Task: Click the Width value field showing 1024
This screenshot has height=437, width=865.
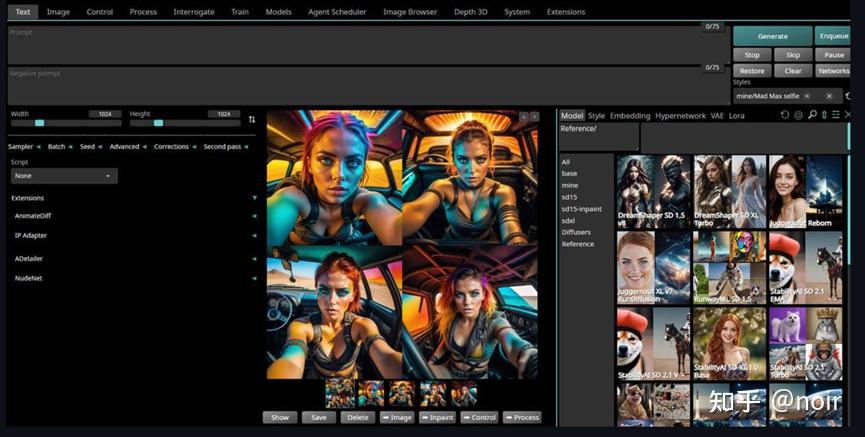Action: coord(105,114)
